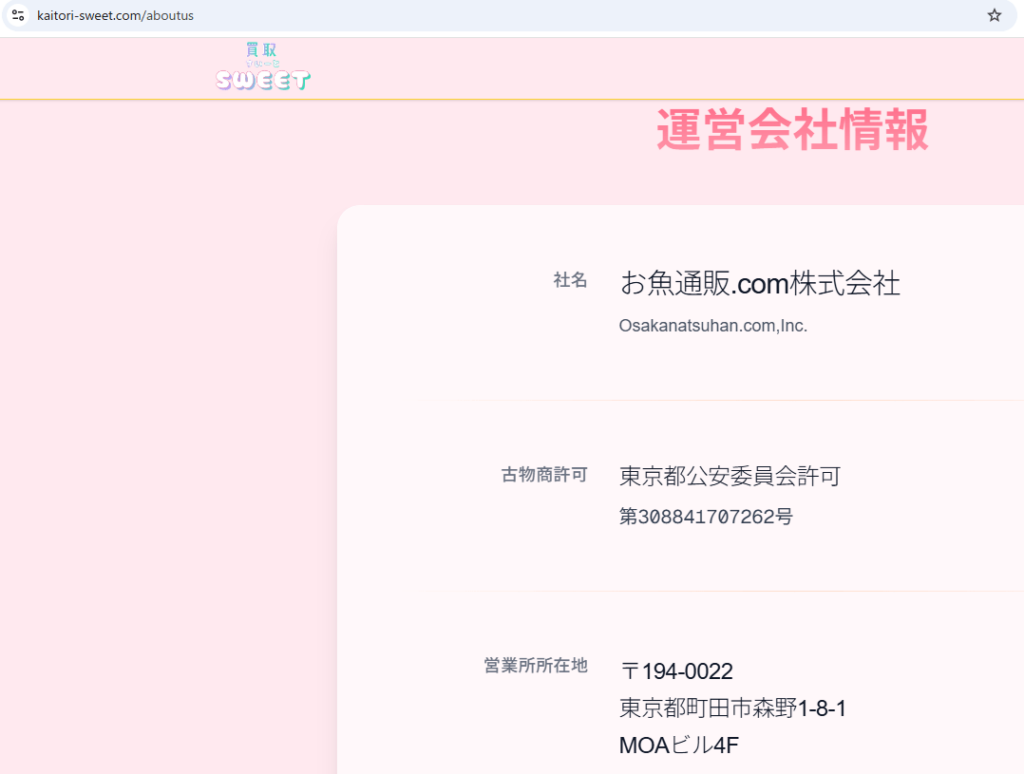Bookmark this page with the star icon
The width and height of the screenshot is (1024, 774).
coord(994,15)
